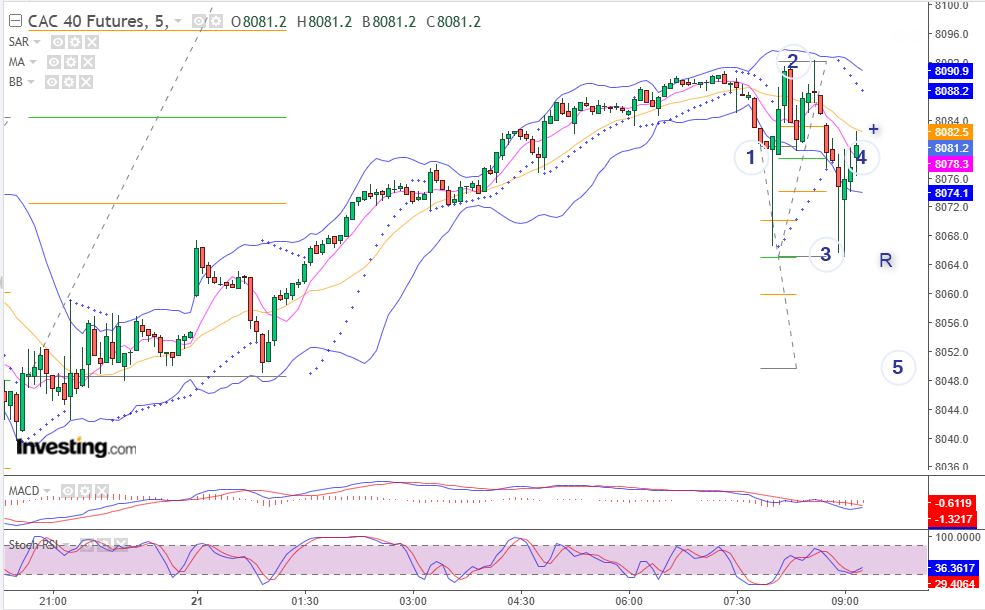The height and width of the screenshot is (610, 985).
Task: Open the MACD indicator settings gear
Action: pos(85,491)
